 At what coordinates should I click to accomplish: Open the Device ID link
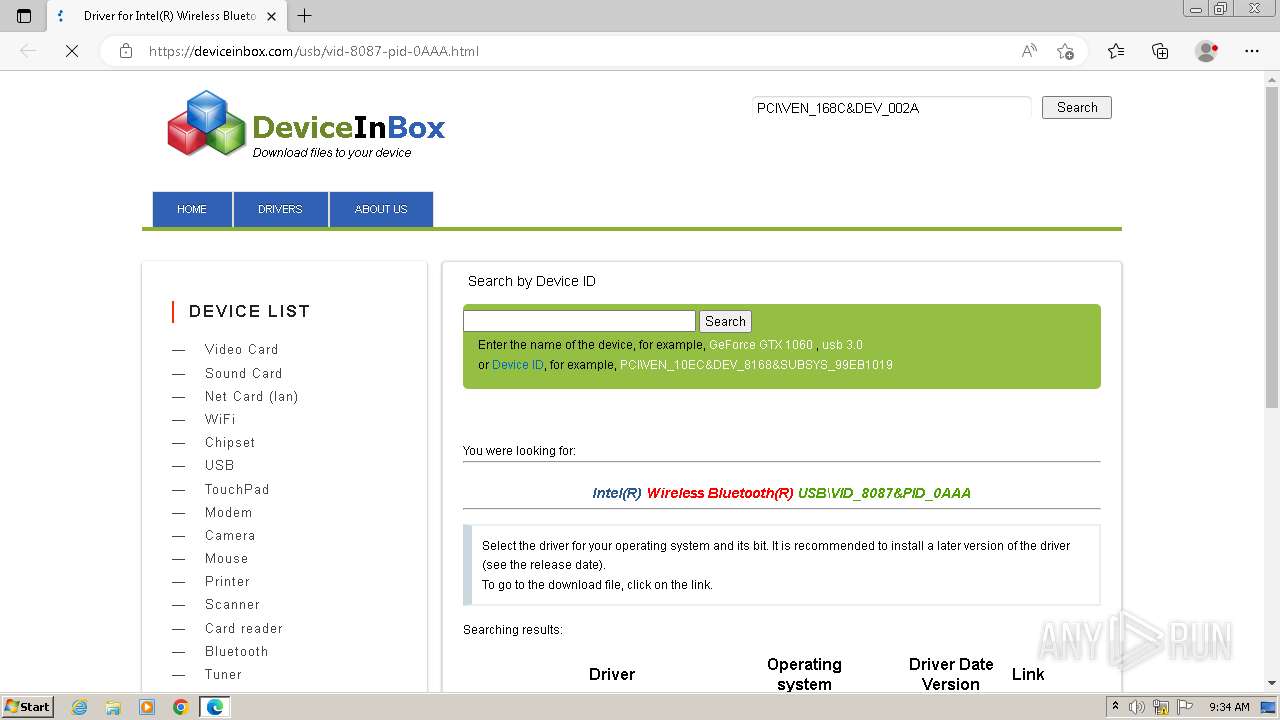(x=518, y=365)
